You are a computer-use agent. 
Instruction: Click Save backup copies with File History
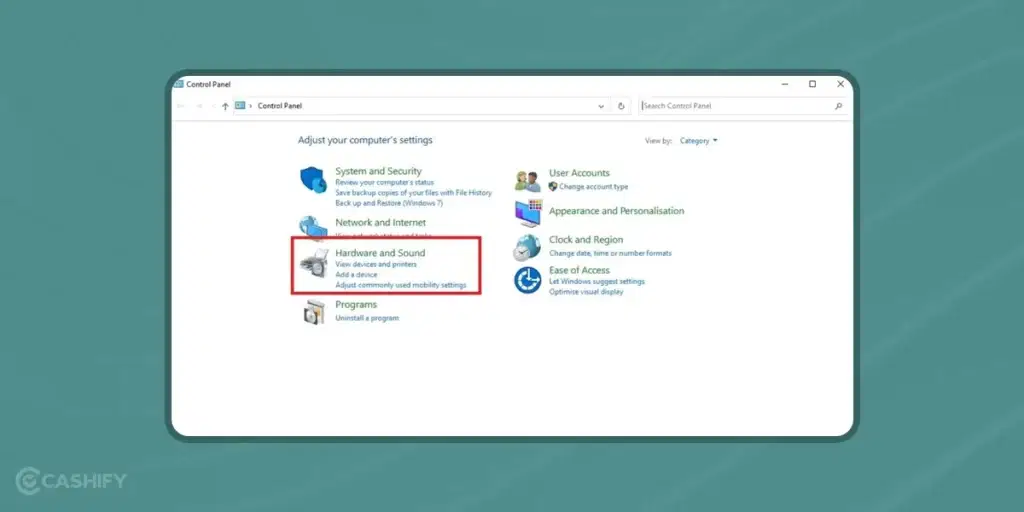[413, 193]
